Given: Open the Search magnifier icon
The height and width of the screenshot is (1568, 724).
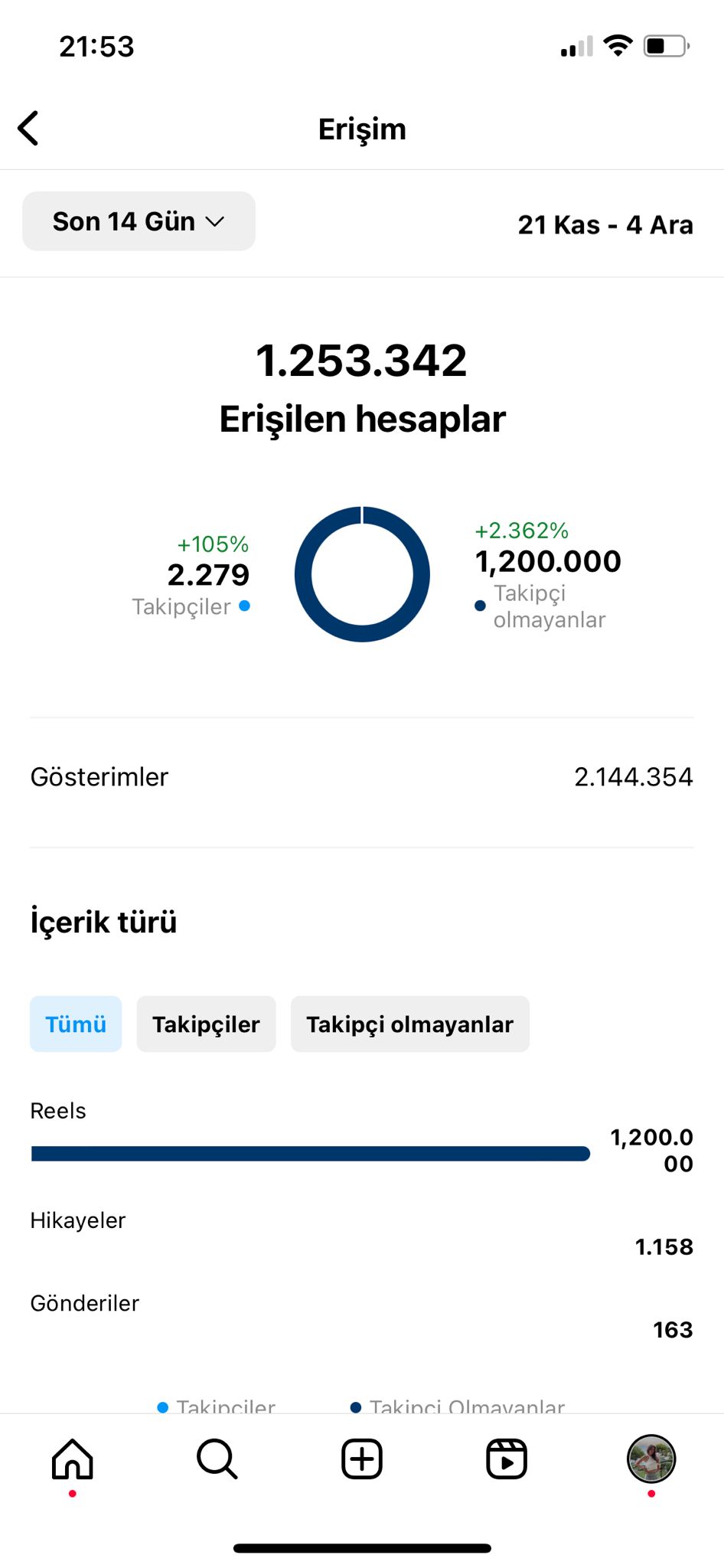Looking at the screenshot, I should (x=217, y=1459).
